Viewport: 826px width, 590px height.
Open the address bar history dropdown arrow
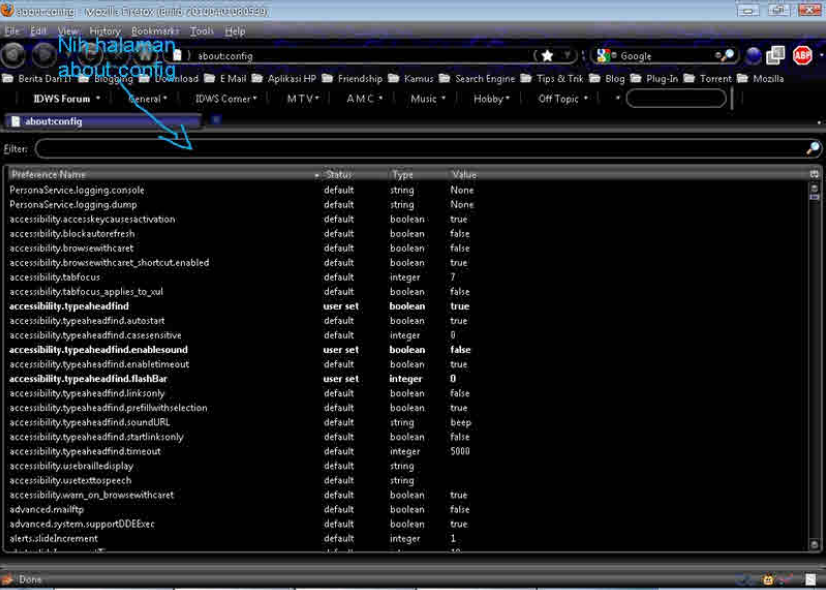(x=567, y=55)
